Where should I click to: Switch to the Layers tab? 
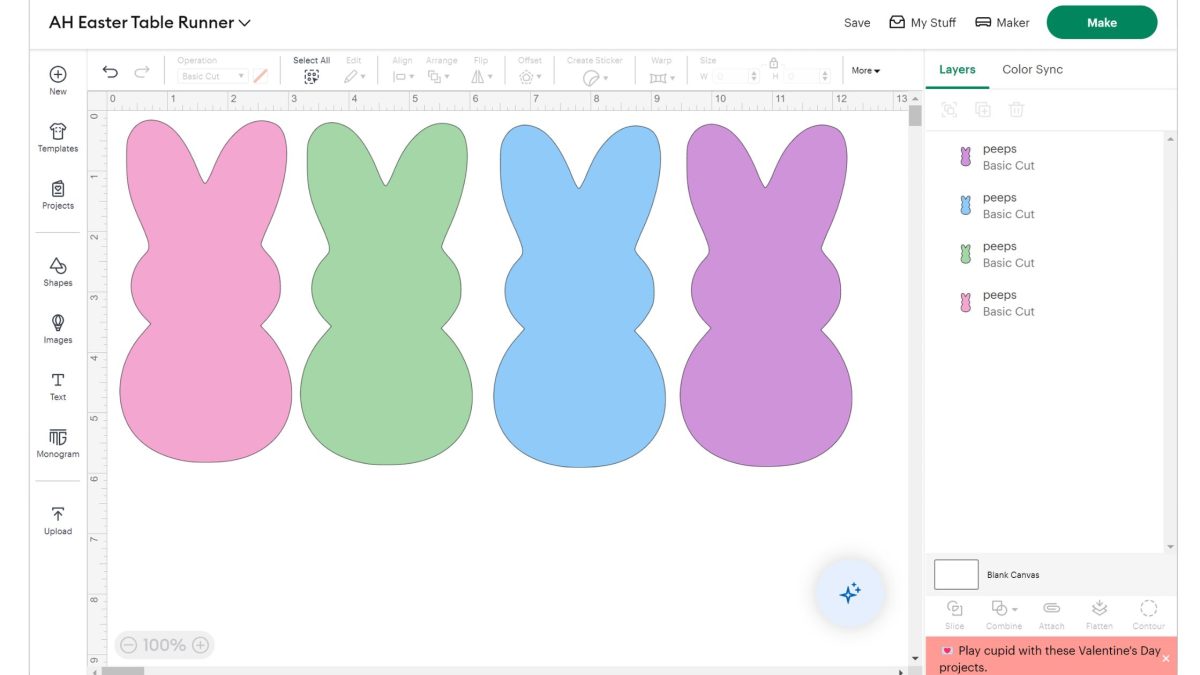point(957,69)
